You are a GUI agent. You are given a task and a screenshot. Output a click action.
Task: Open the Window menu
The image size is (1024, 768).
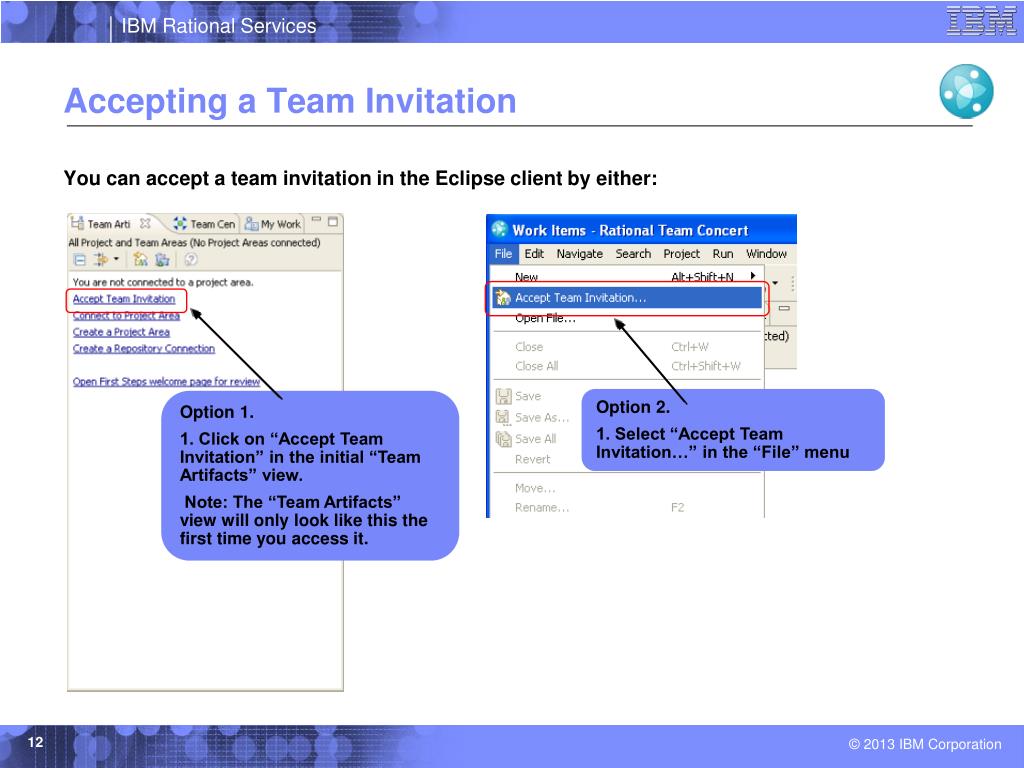click(767, 253)
